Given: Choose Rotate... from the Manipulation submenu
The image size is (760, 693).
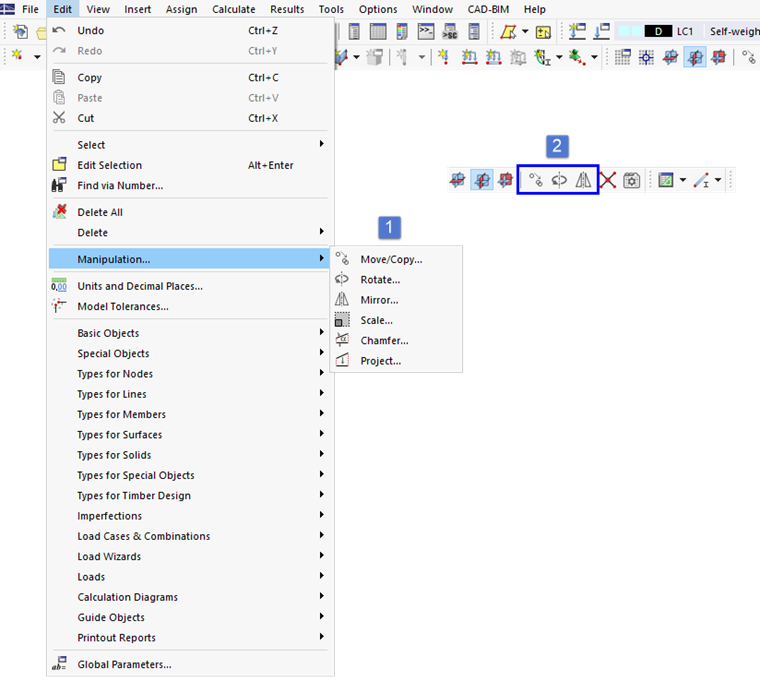Looking at the screenshot, I should (x=396, y=280).
